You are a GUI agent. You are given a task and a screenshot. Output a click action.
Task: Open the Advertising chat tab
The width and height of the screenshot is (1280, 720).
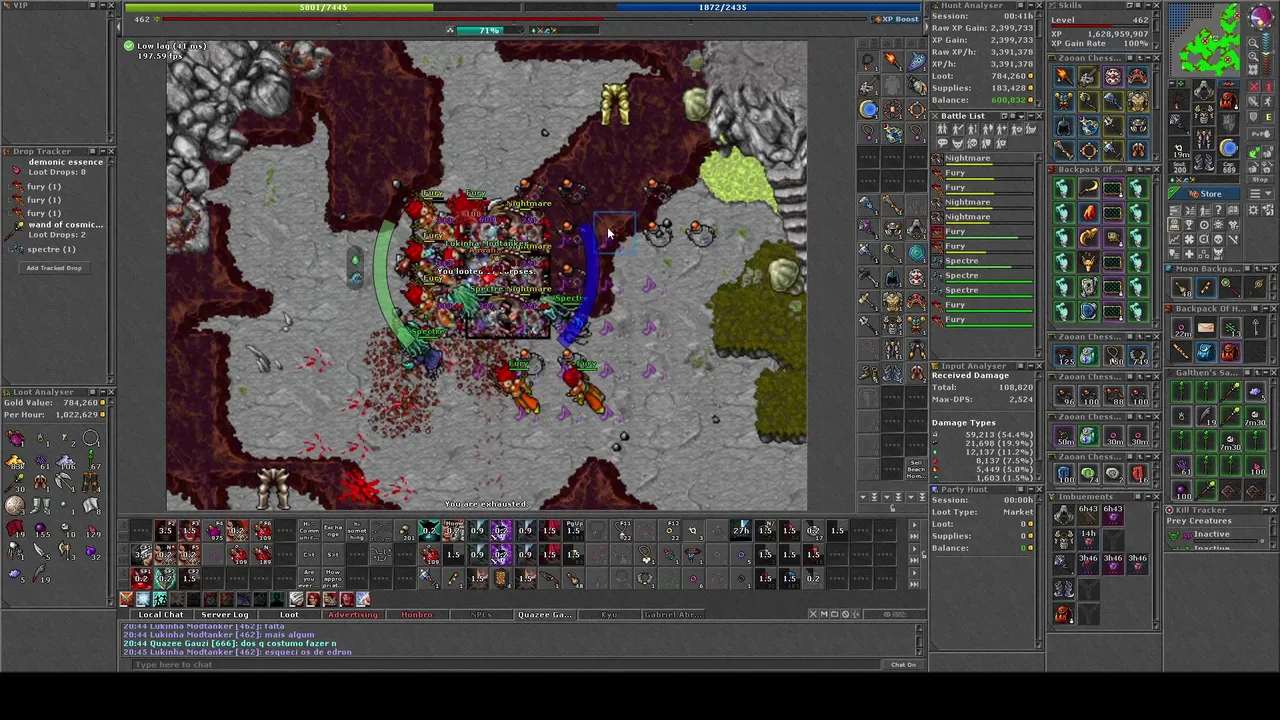pyautogui.click(x=352, y=614)
